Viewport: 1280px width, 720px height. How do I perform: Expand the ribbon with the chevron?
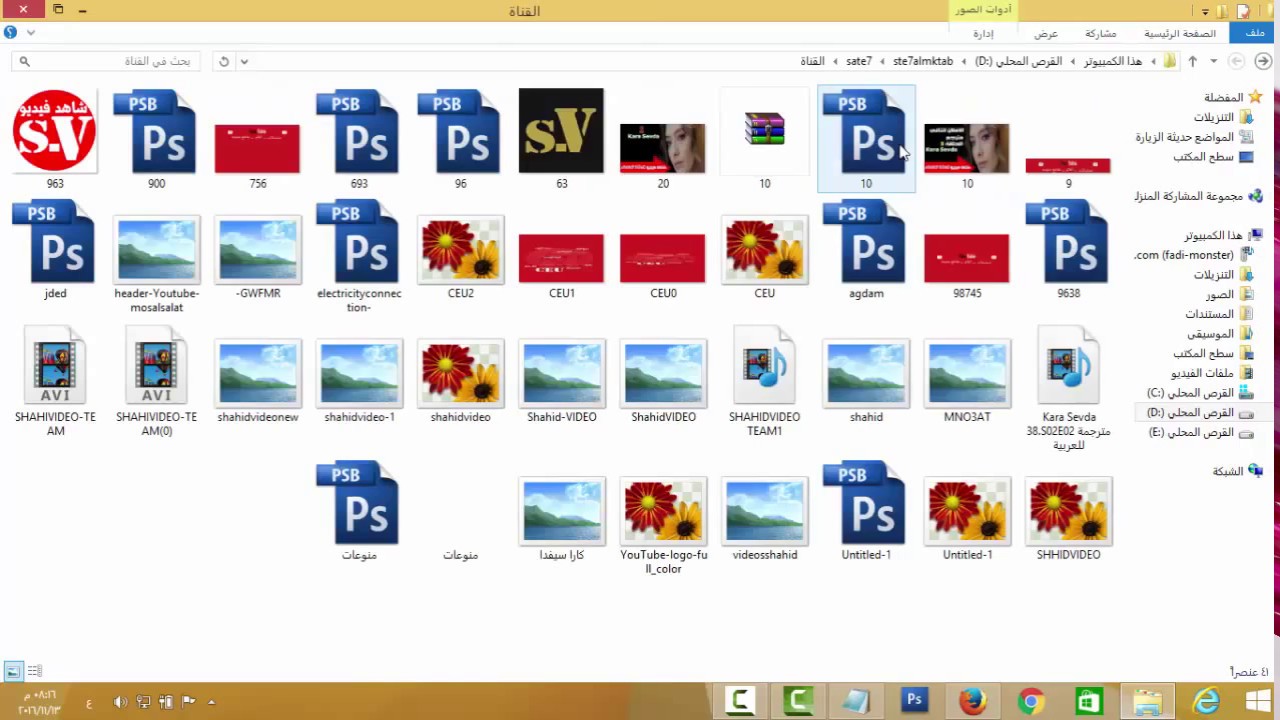(x=31, y=32)
